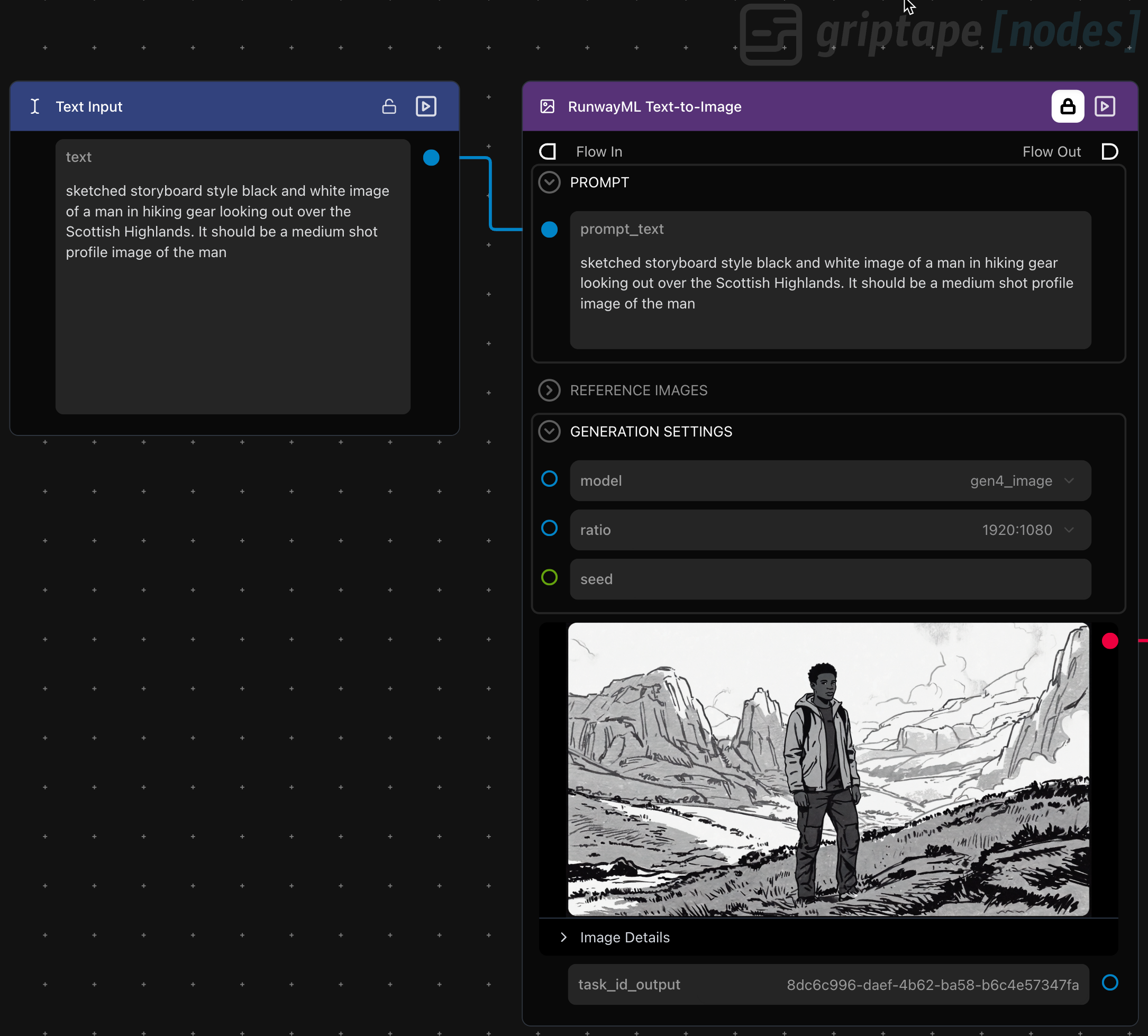This screenshot has width=1148, height=1036.
Task: Collapse the GENERATION SETTINGS section
Action: pyautogui.click(x=549, y=431)
